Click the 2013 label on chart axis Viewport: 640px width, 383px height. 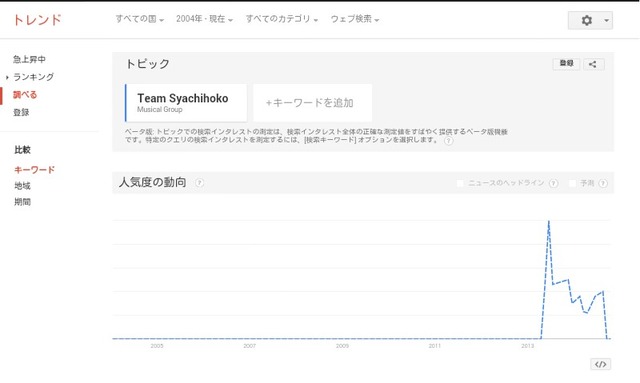click(x=527, y=346)
